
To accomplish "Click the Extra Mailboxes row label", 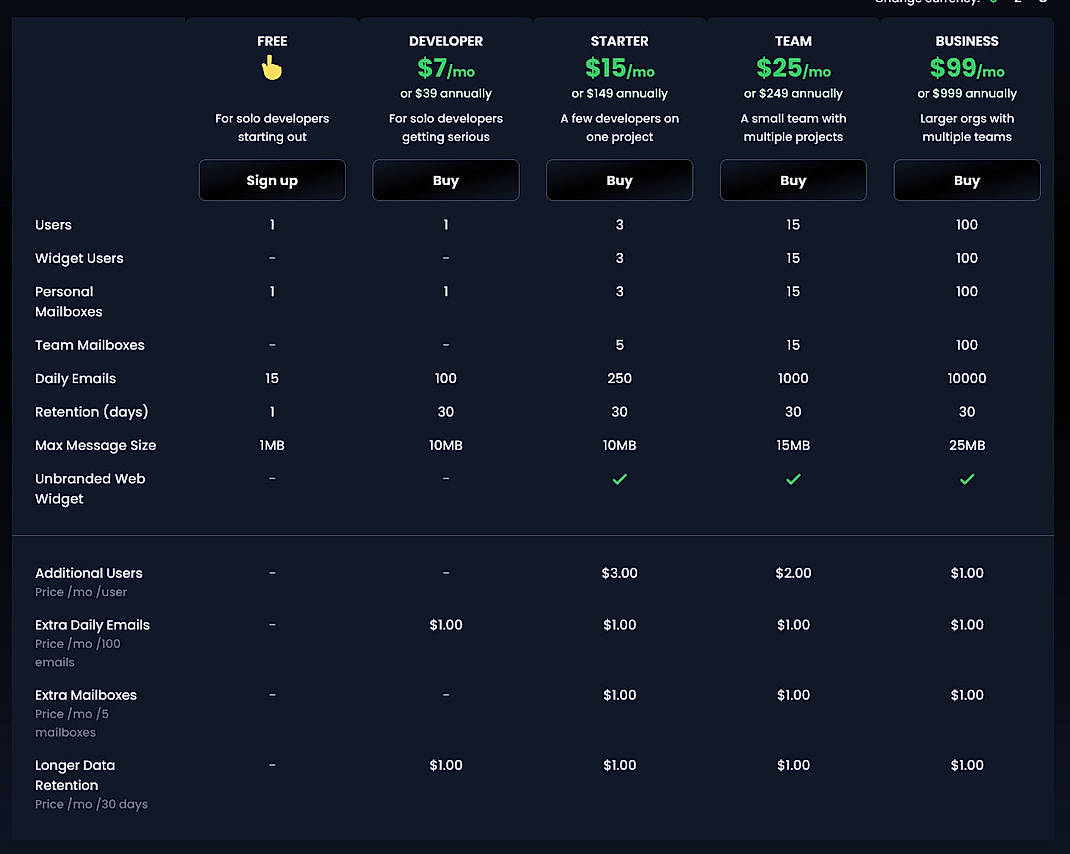I will click(86, 695).
